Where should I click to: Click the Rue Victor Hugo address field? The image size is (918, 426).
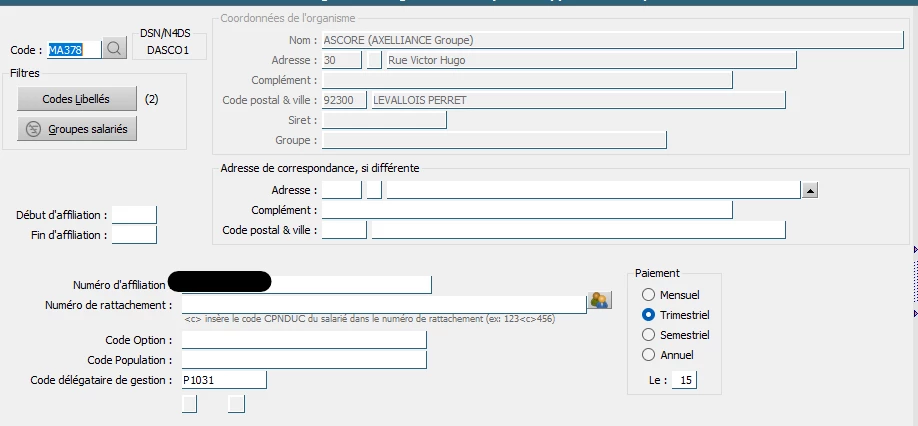click(591, 60)
